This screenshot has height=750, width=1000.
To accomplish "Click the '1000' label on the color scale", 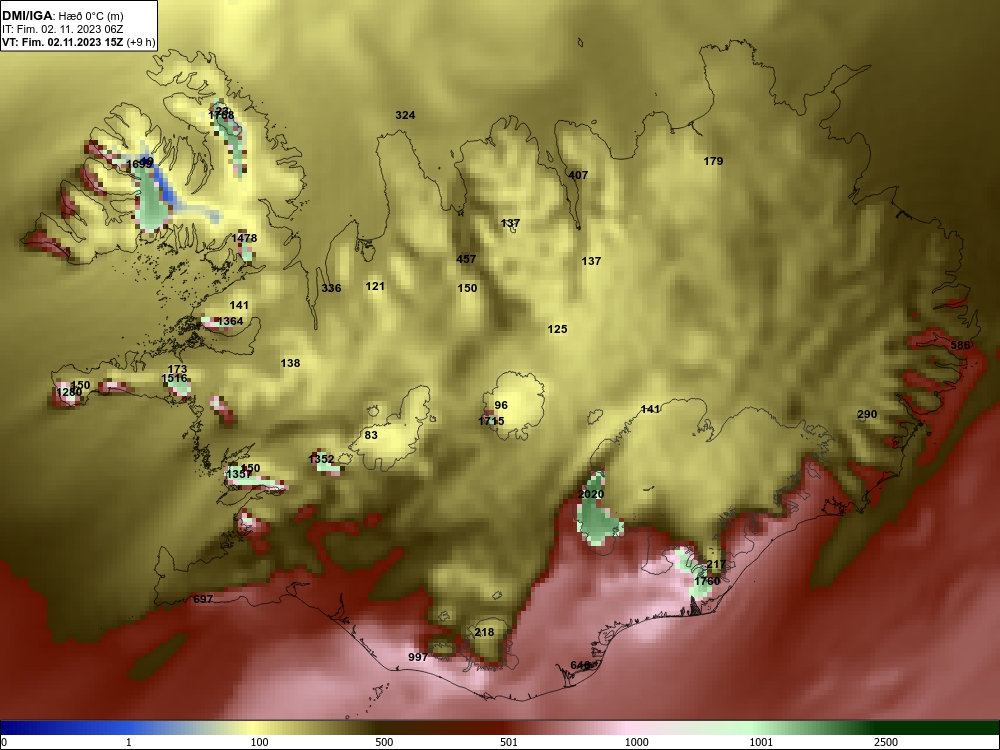I will [x=636, y=743].
